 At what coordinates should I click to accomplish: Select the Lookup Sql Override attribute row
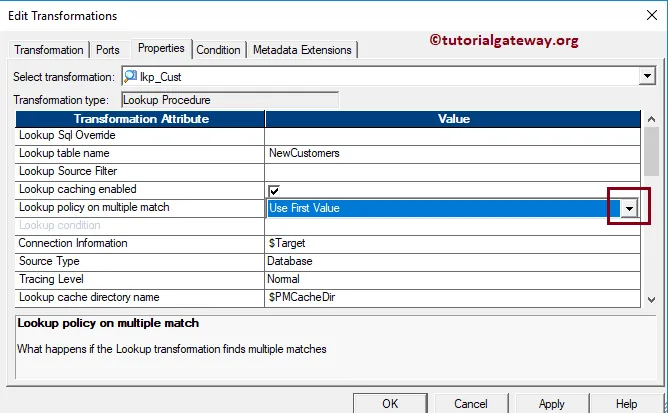(x=140, y=136)
